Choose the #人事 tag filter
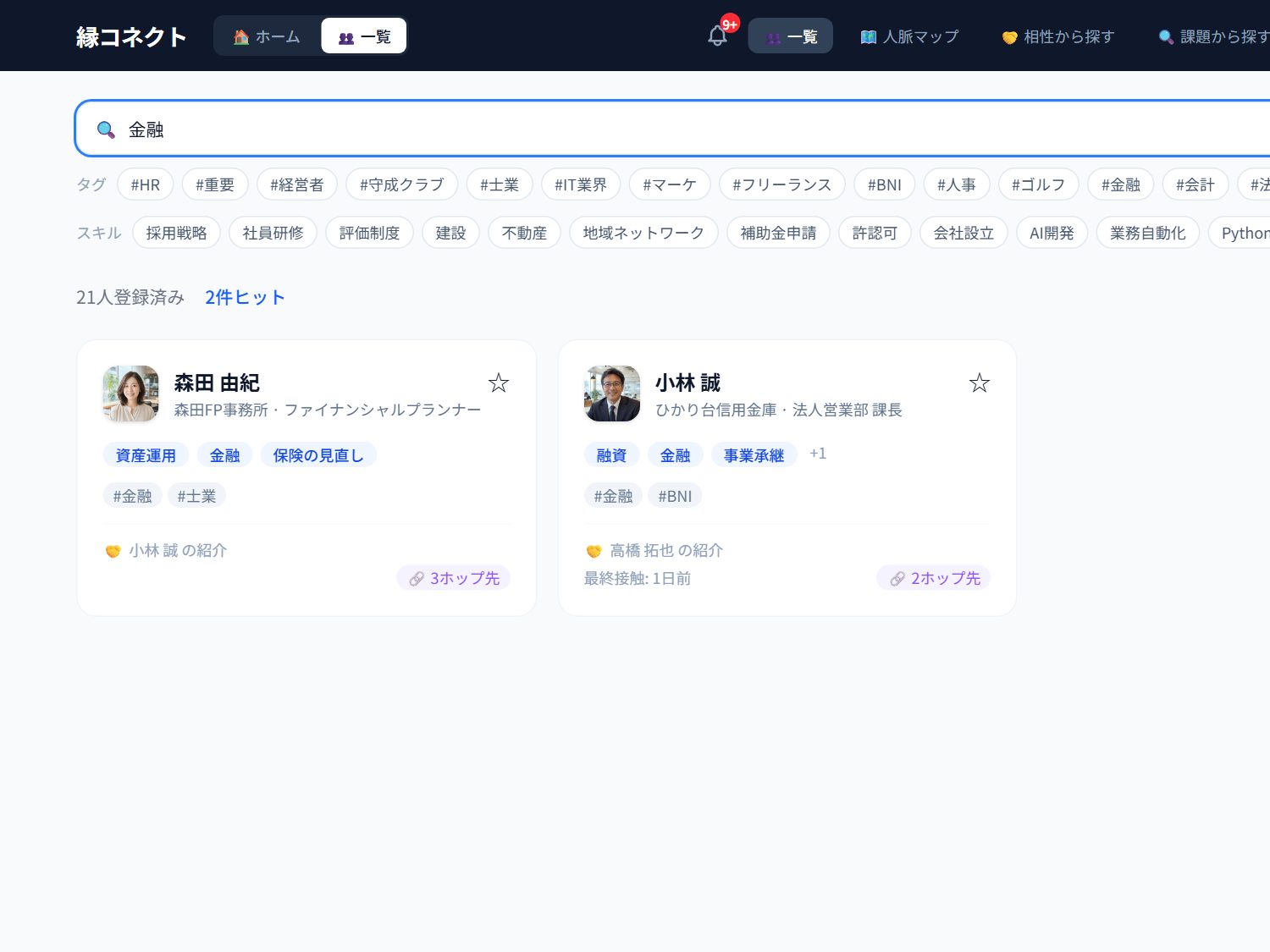Image resolution: width=1270 pixels, height=952 pixels. 957,184
